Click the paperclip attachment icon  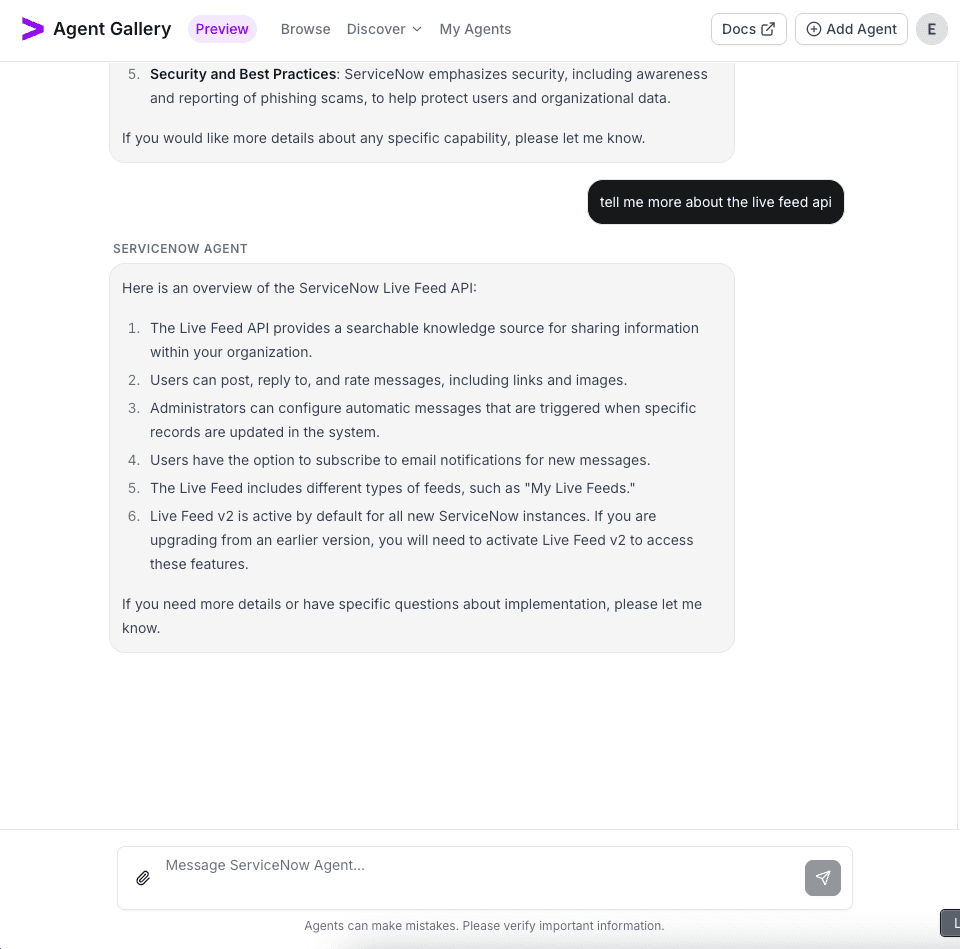tap(143, 877)
